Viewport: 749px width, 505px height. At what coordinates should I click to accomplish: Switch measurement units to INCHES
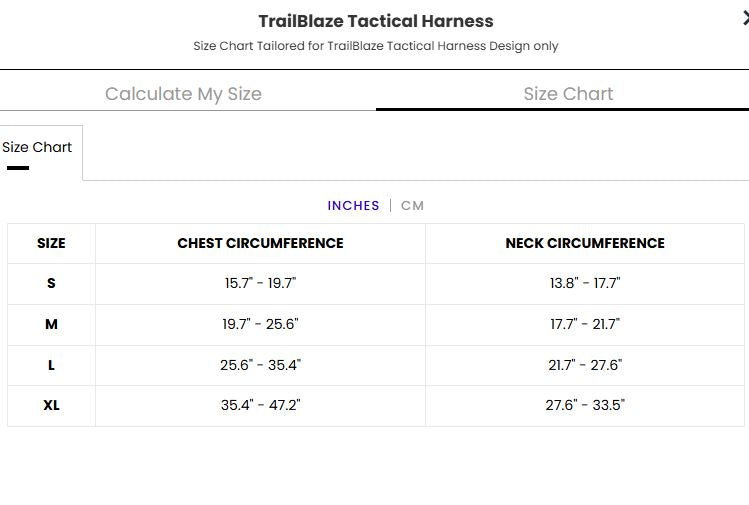pyautogui.click(x=353, y=206)
